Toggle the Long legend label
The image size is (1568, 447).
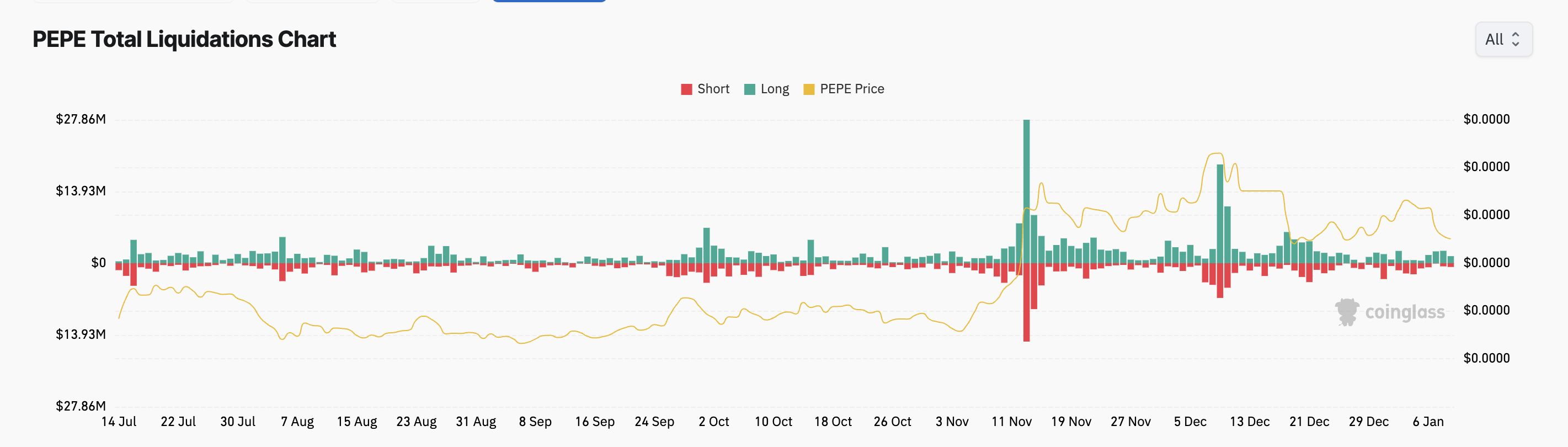coord(774,89)
